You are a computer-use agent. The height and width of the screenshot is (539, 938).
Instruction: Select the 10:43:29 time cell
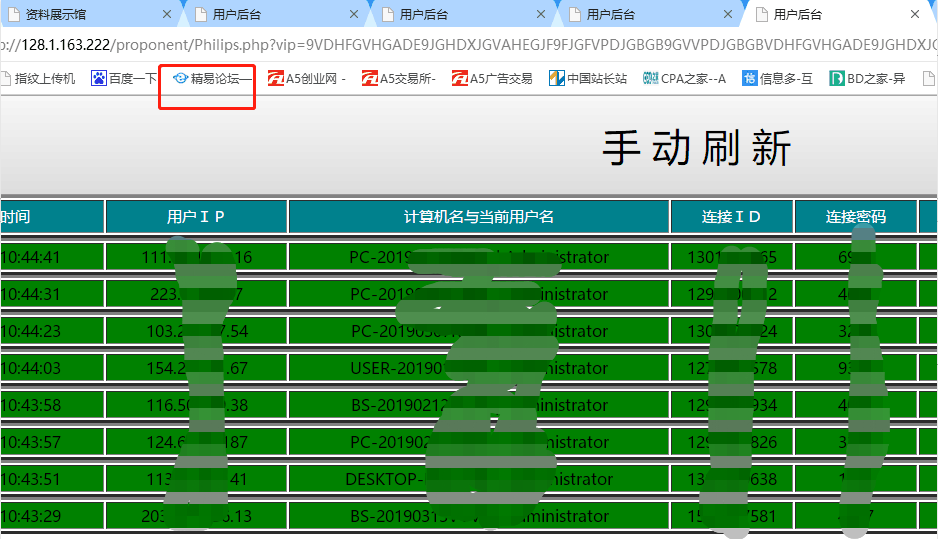pos(52,516)
